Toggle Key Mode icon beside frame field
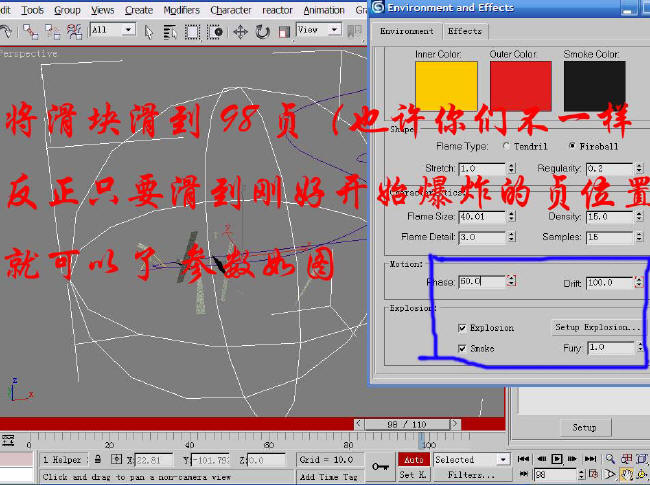Viewport: 650px width, 485px height. pyautogui.click(x=524, y=473)
